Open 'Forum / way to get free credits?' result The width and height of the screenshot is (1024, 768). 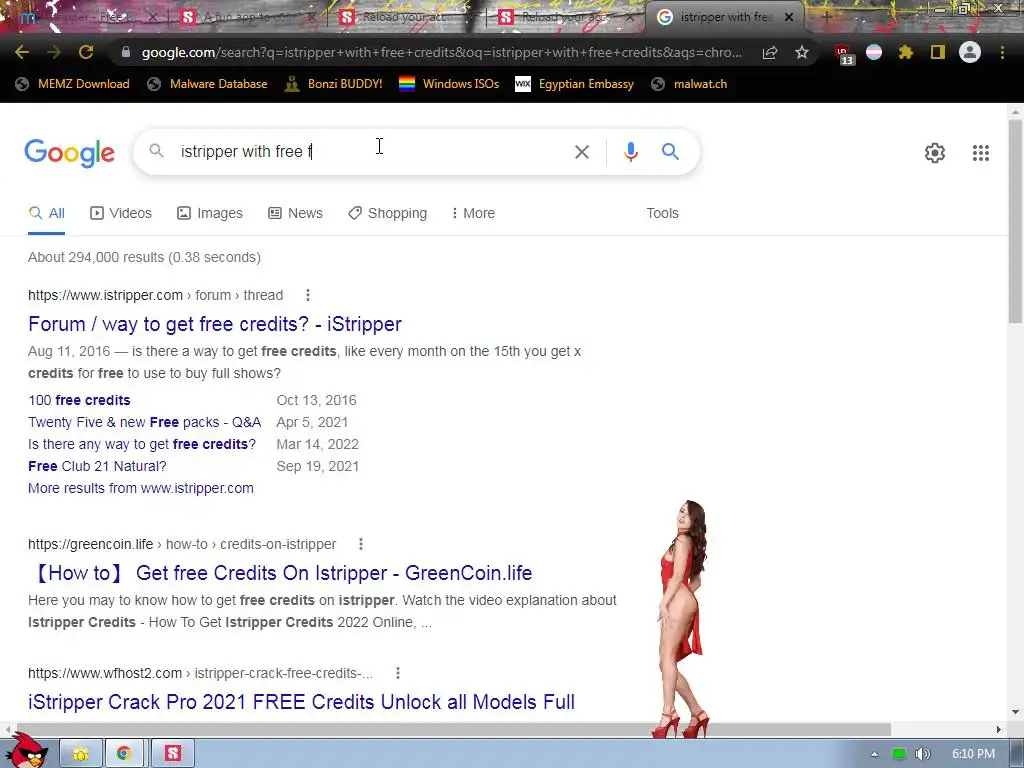pos(215,324)
